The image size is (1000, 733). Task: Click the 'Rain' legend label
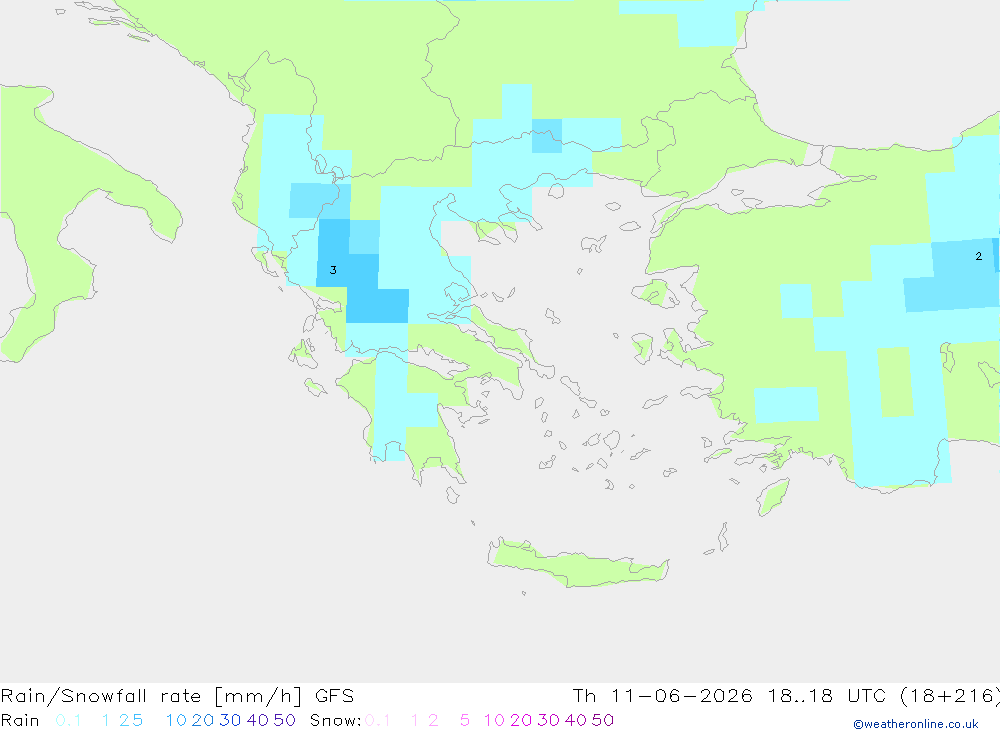click(20, 720)
